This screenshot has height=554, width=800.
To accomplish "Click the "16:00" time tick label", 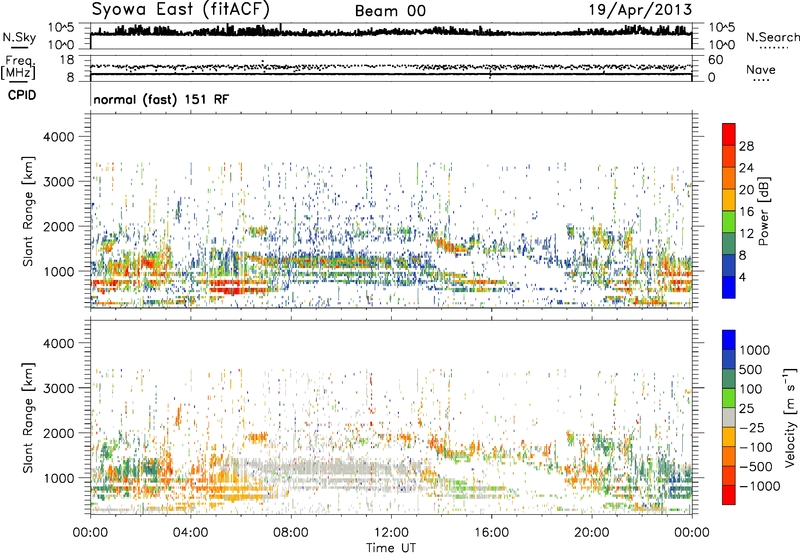I will pos(491,533).
